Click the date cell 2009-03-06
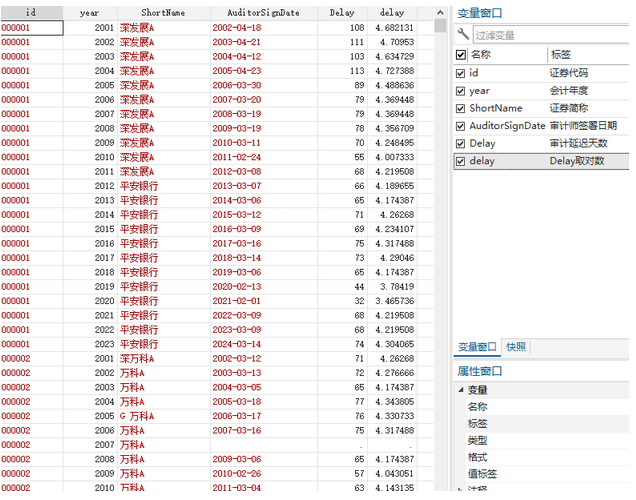Viewport: 636px width, 500px height. pos(264,459)
